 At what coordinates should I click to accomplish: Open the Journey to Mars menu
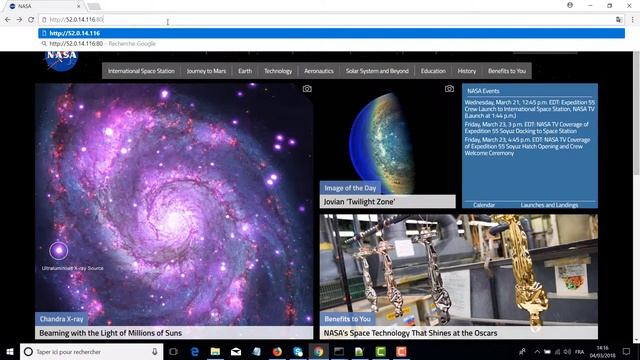206,71
